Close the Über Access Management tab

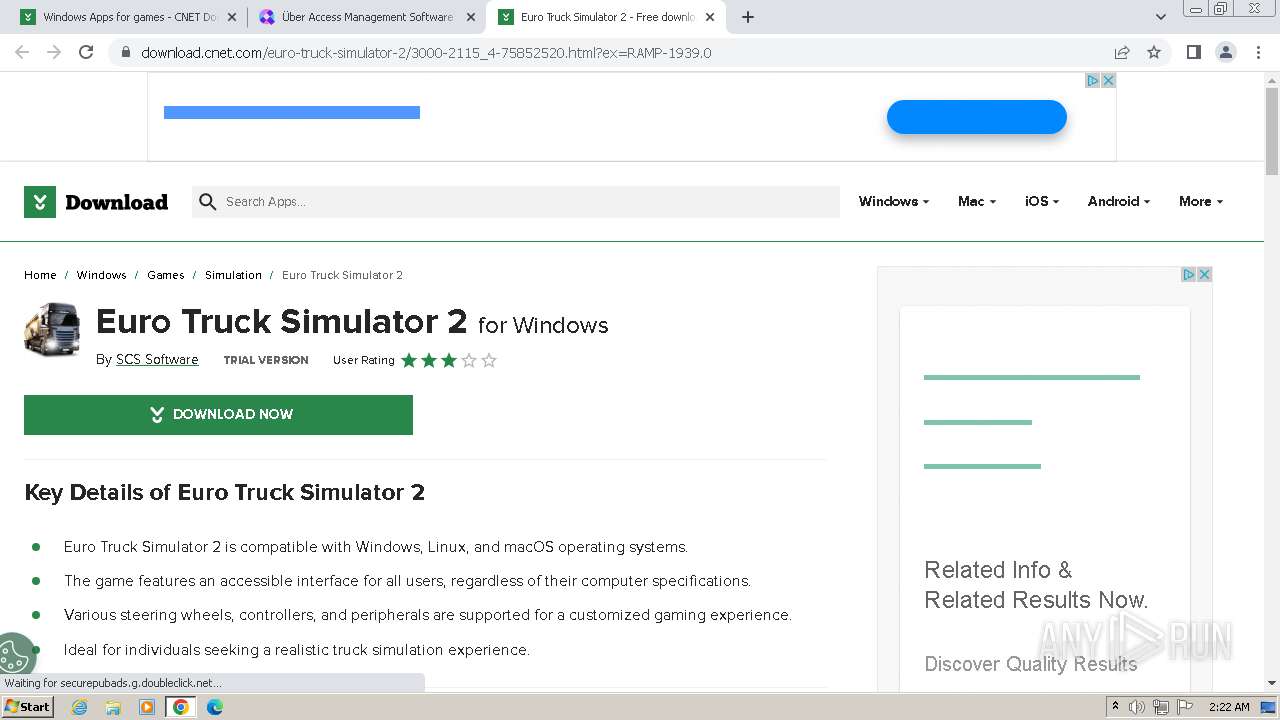pyautogui.click(x=471, y=17)
